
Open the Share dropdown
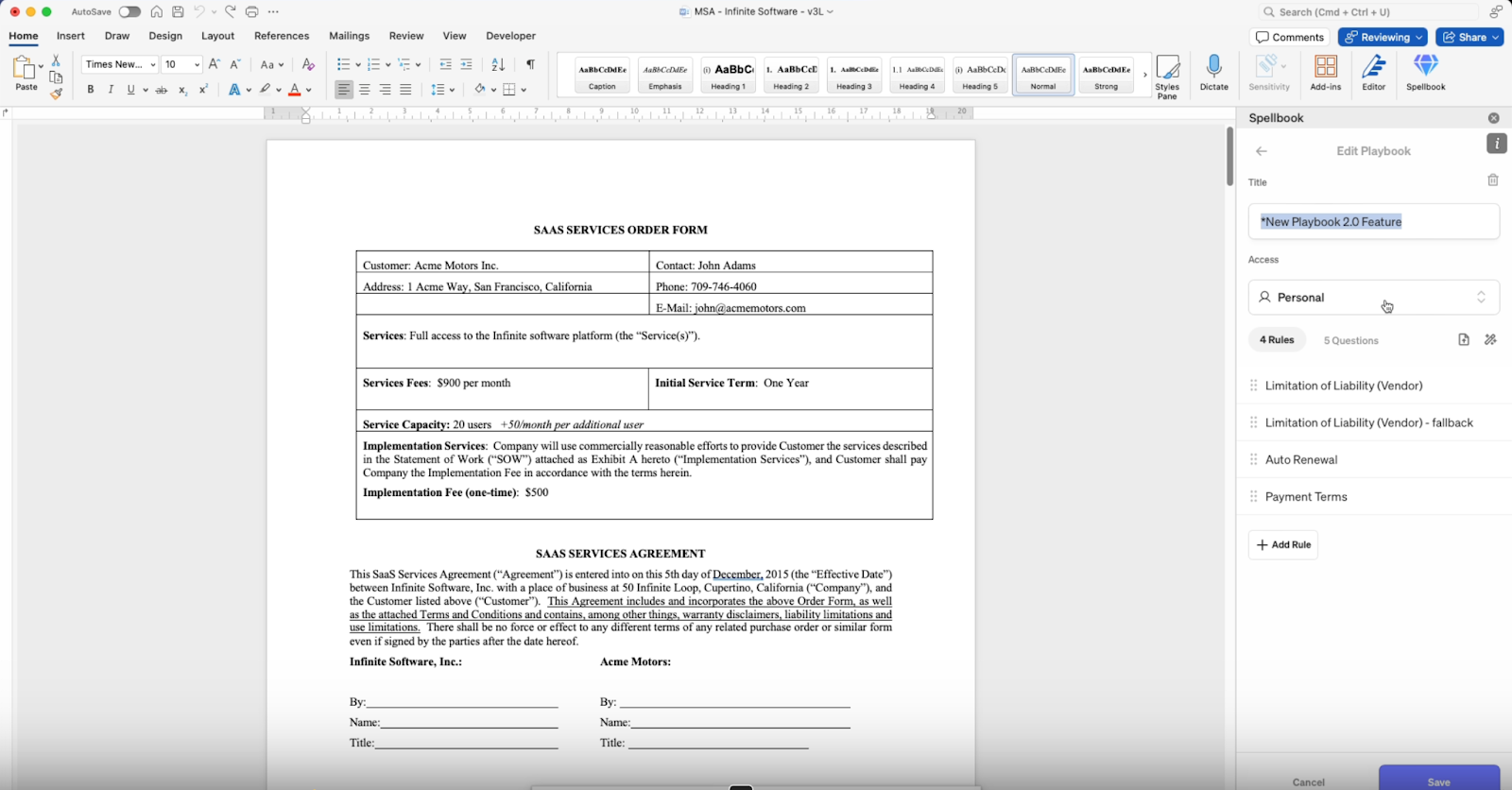pyautogui.click(x=1469, y=37)
